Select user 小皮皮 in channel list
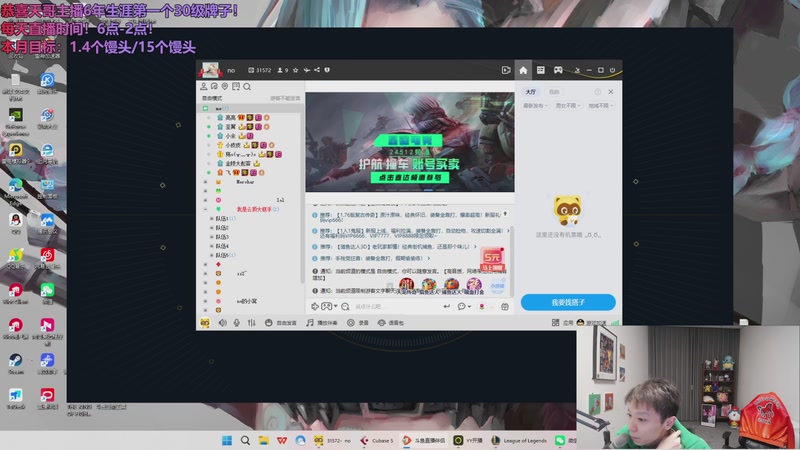This screenshot has width=800, height=450. [x=233, y=145]
